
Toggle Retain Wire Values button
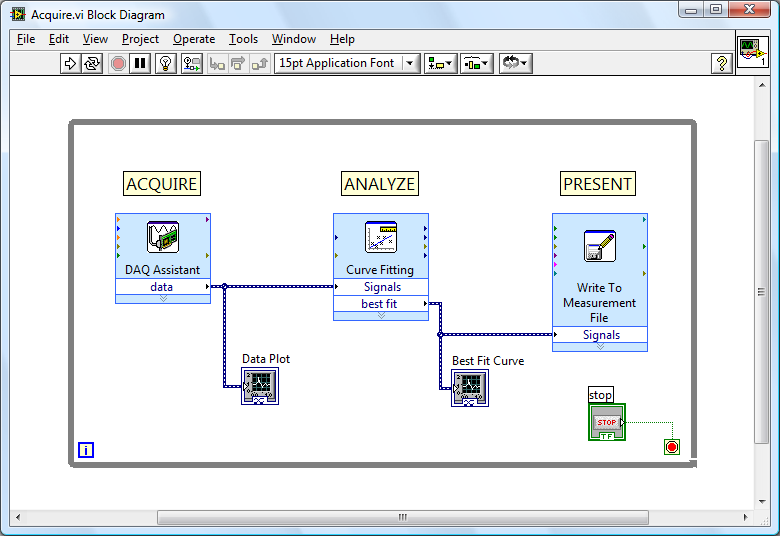[192, 63]
